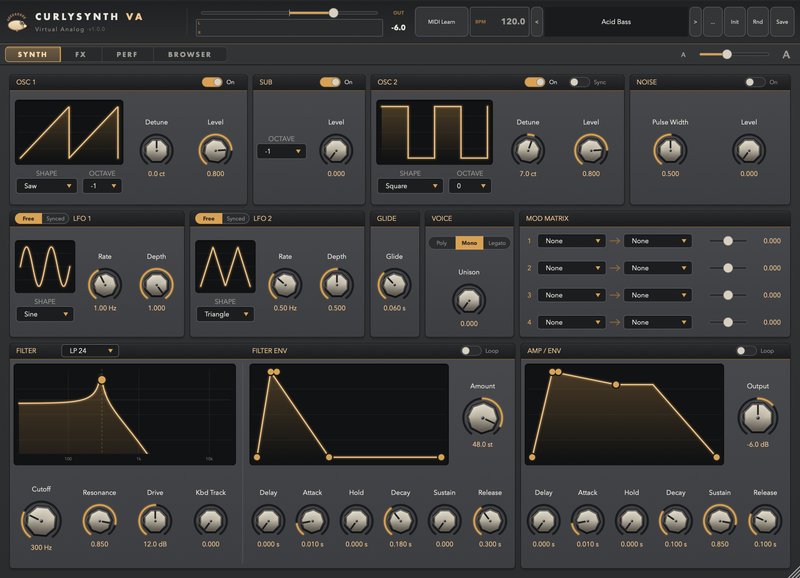The image size is (800, 578).
Task: Click the Save preset button
Action: click(x=782, y=22)
